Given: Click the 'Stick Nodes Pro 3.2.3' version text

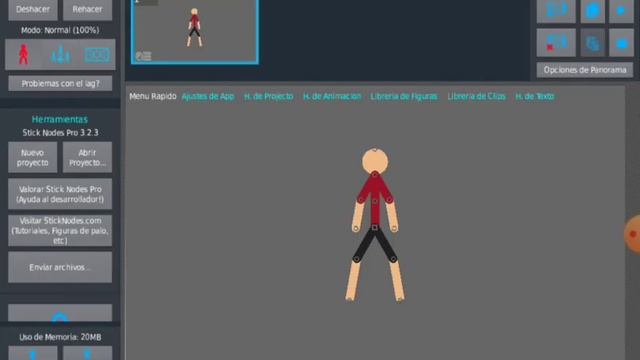Looking at the screenshot, I should [x=60, y=133].
